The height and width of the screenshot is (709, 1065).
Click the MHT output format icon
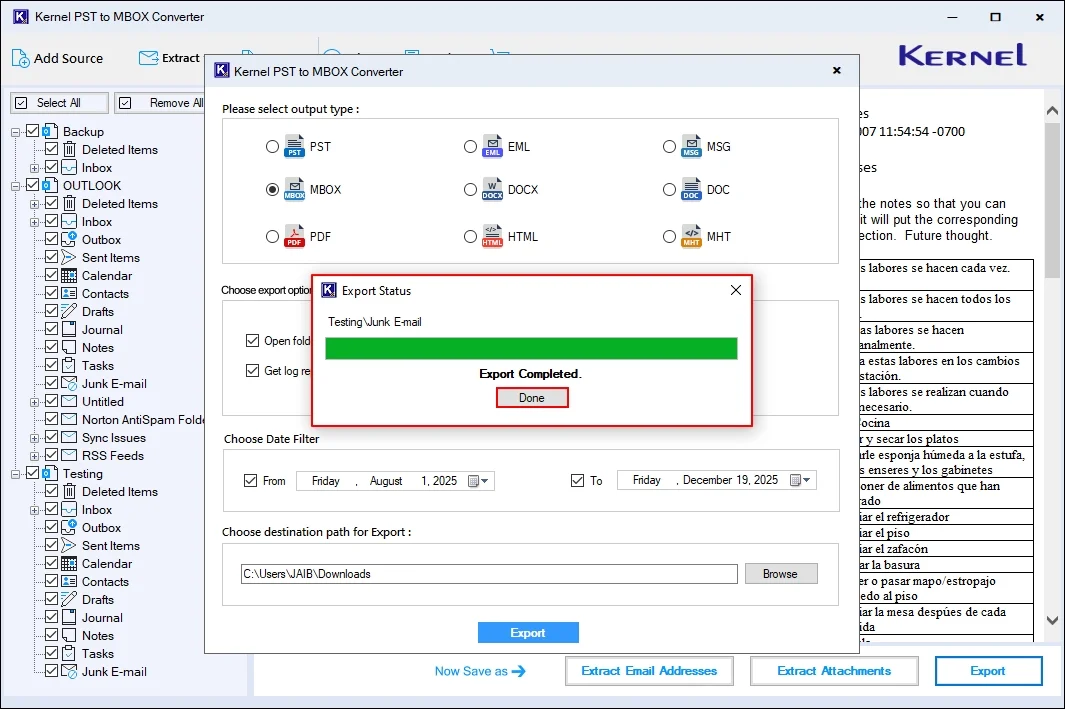point(691,236)
